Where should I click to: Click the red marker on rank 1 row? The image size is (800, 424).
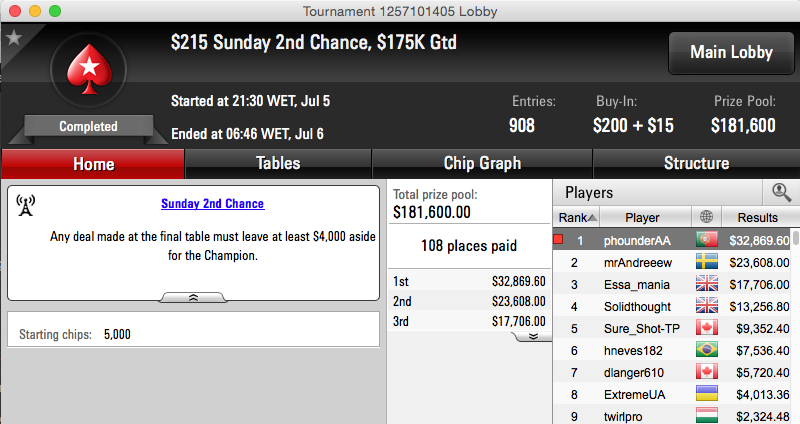(558, 239)
